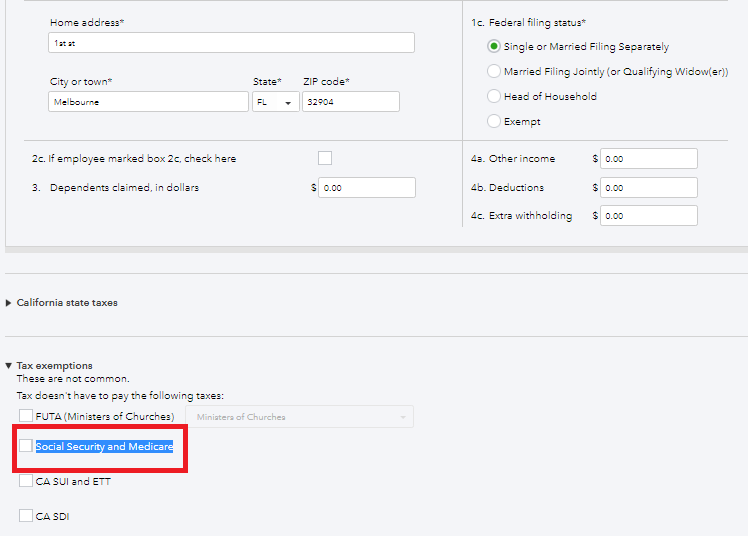Viewport: 748px width, 536px height.
Task: Enable FUTA (Ministers of Churches) exemption
Action: 26,416
